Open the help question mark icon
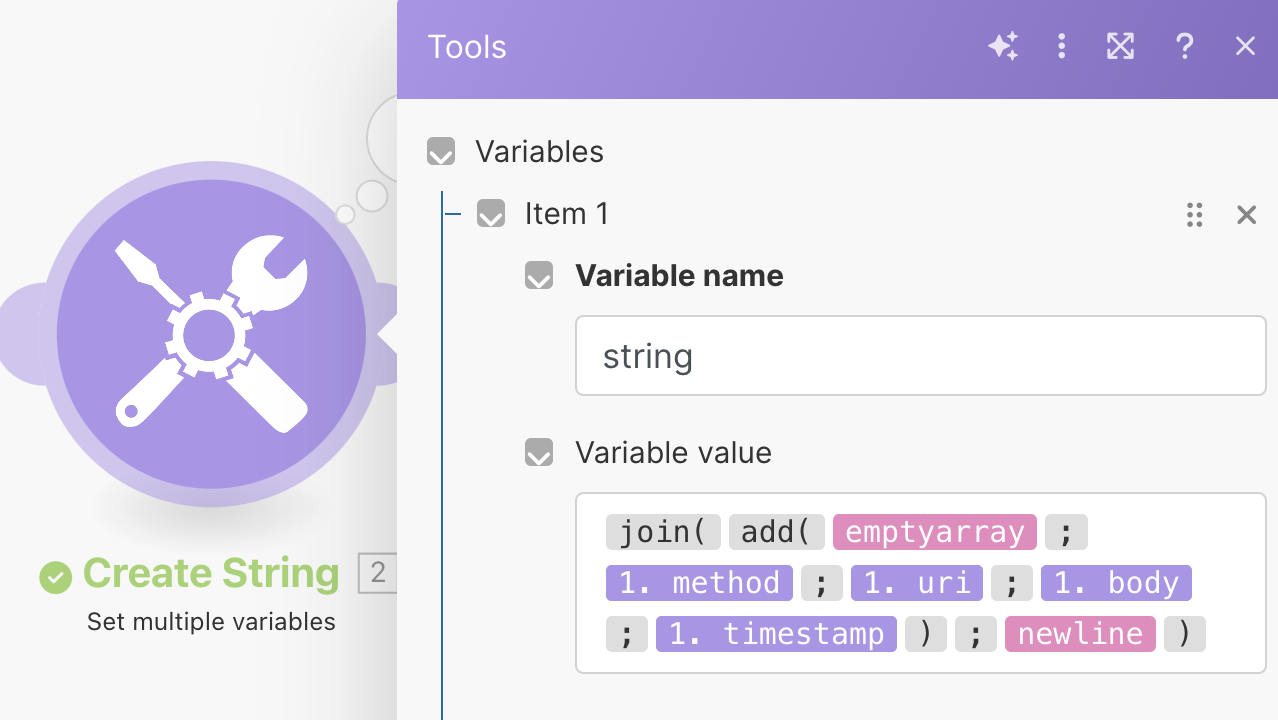Viewport: 1278px width, 720px height. pyautogui.click(x=1184, y=46)
